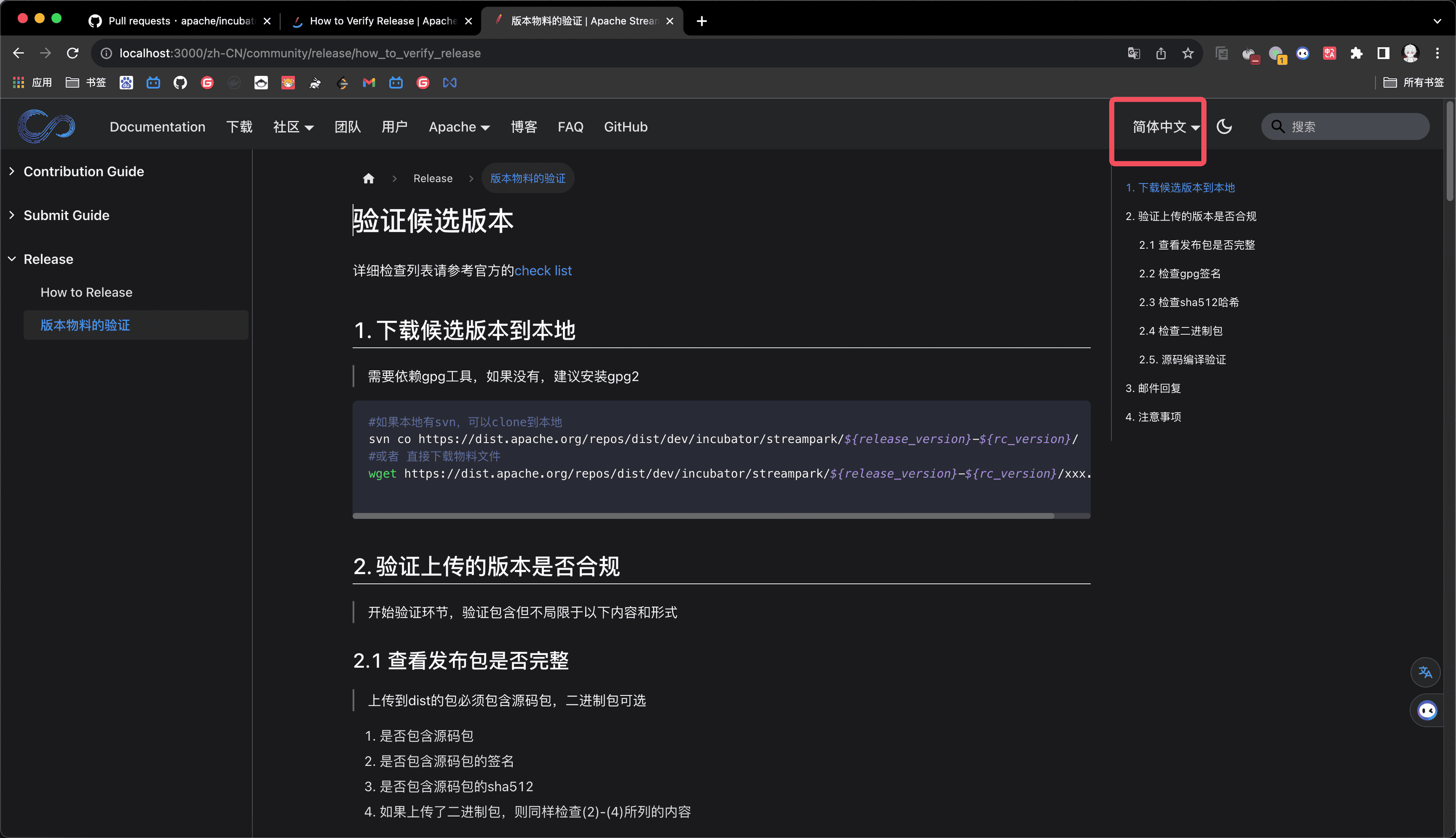Click the home breadcrumb icon
The height and width of the screenshot is (838, 1456).
pos(368,178)
